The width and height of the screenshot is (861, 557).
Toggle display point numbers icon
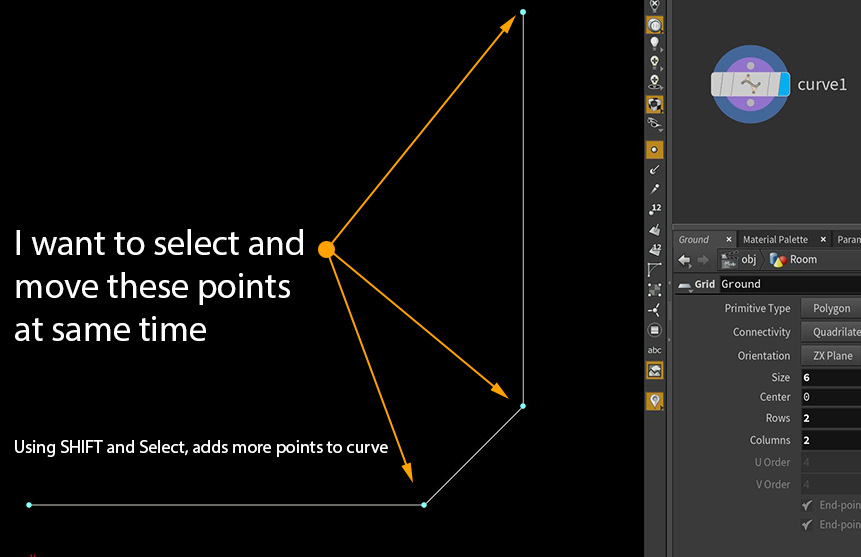pos(655,209)
